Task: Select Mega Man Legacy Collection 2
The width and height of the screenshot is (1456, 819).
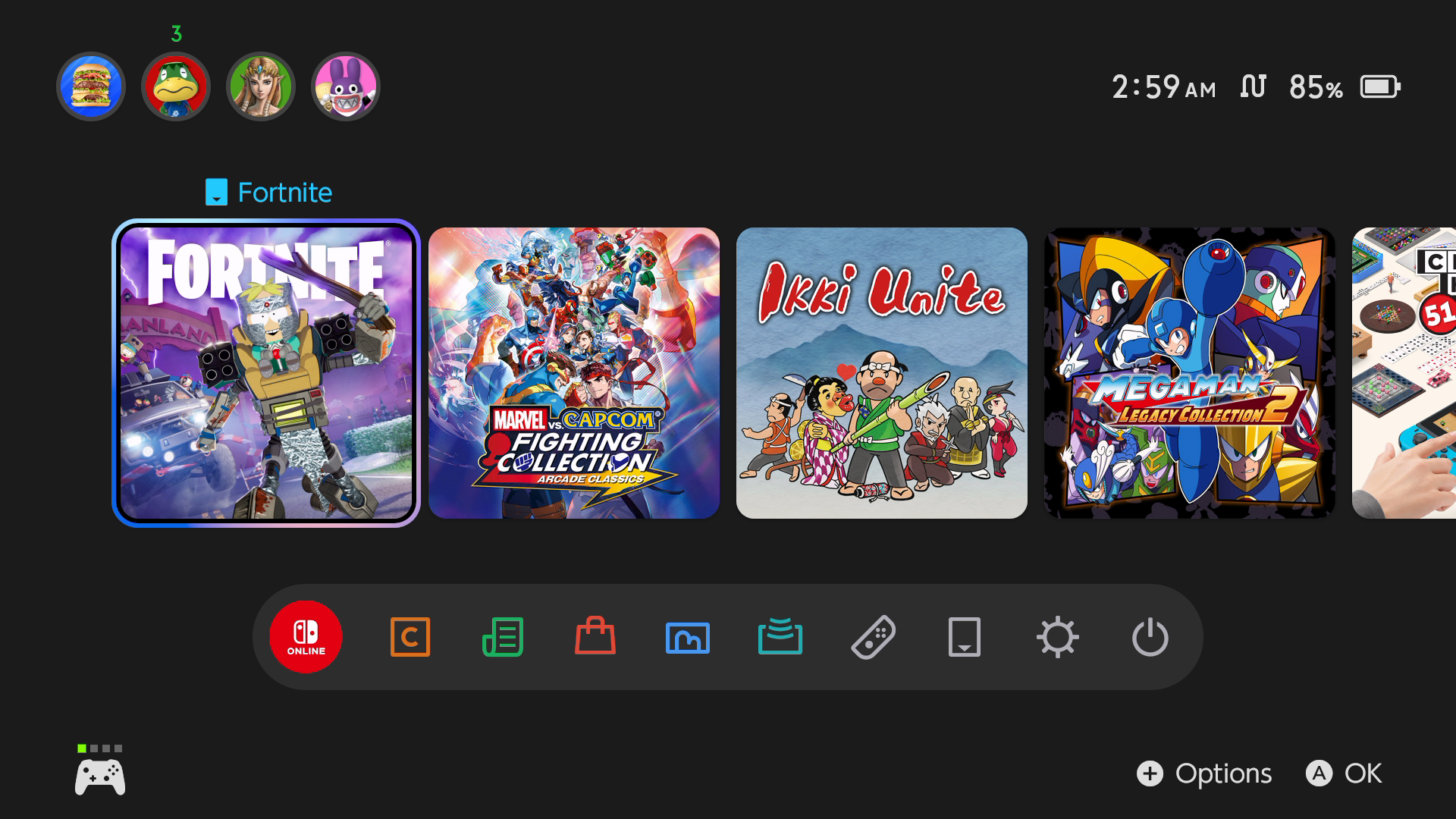Action: (1190, 373)
